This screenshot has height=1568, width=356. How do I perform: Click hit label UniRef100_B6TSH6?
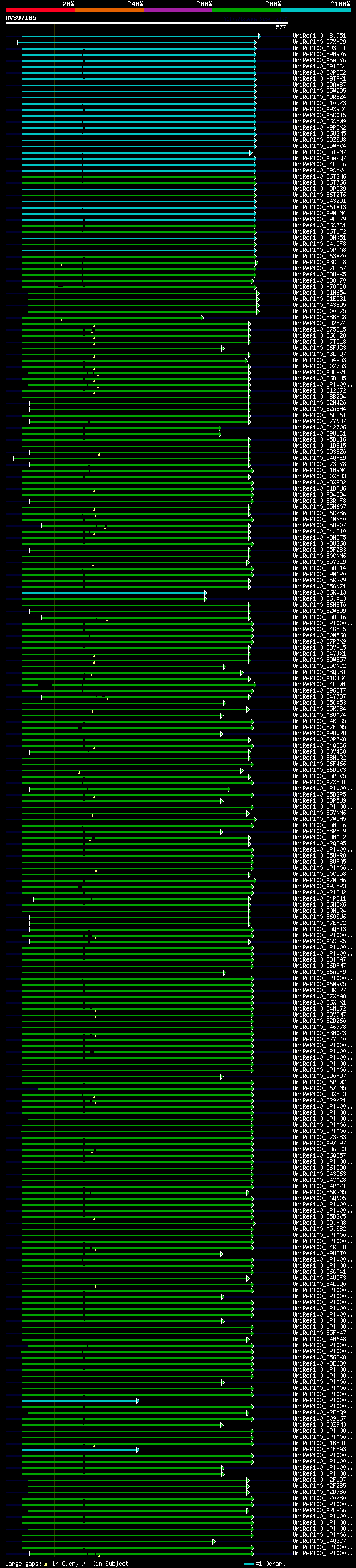[x=319, y=176]
